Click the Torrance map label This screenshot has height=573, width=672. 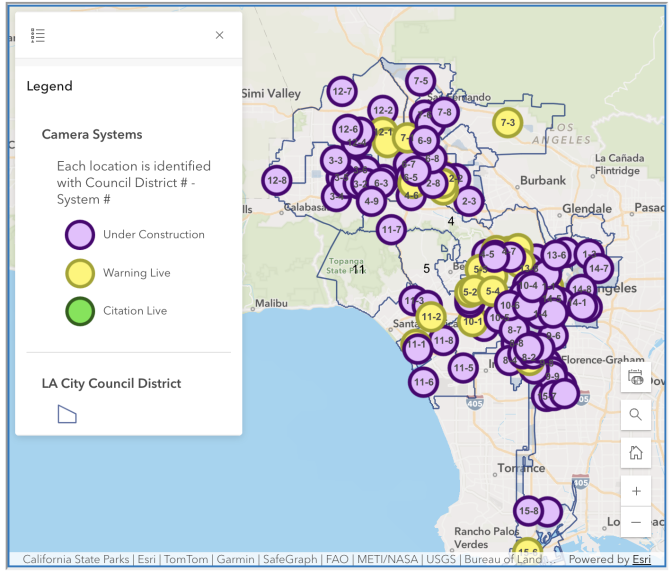tap(521, 468)
